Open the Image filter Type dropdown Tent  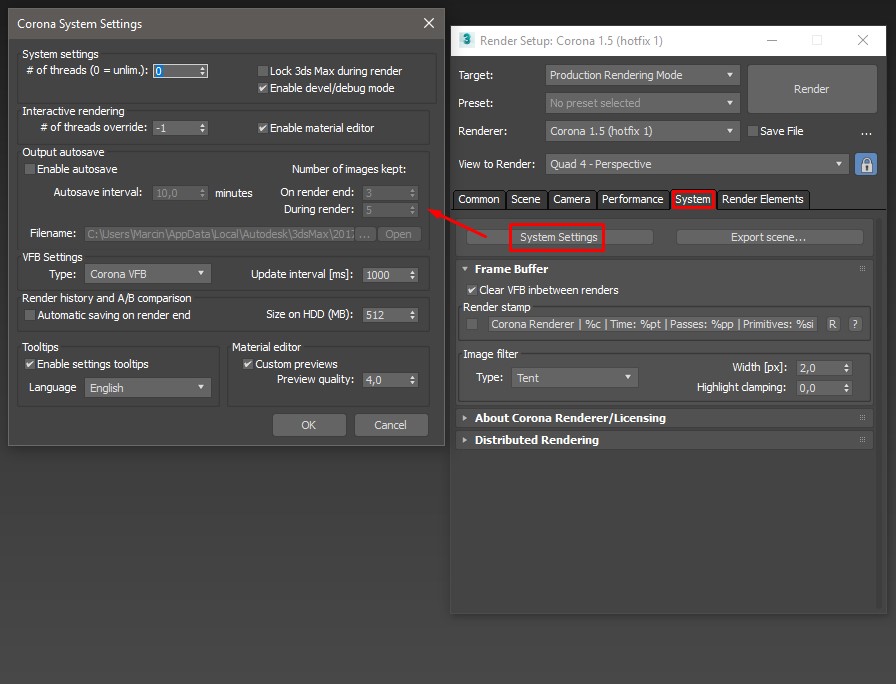[574, 378]
